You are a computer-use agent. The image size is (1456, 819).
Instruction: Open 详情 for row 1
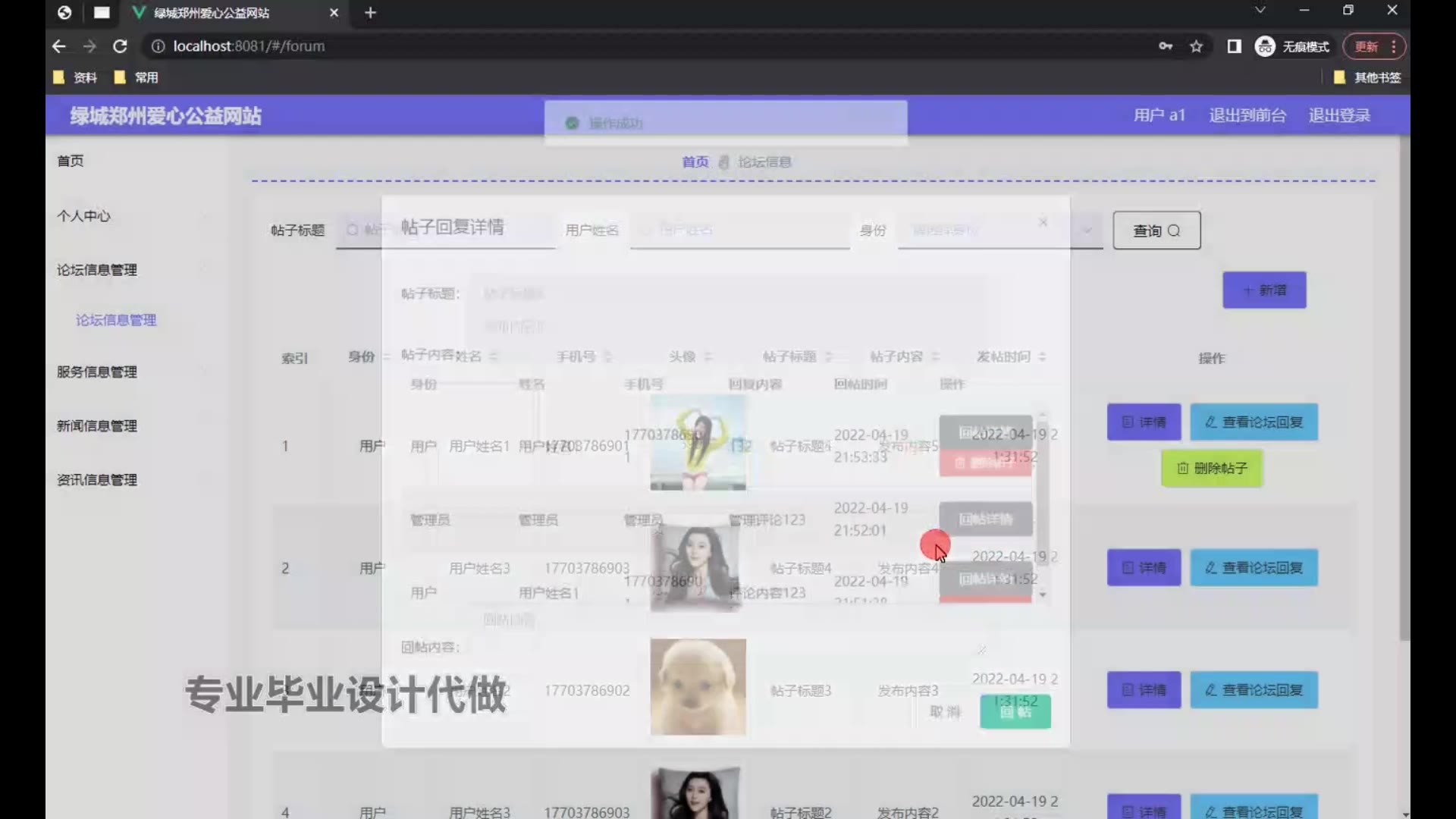(1144, 422)
